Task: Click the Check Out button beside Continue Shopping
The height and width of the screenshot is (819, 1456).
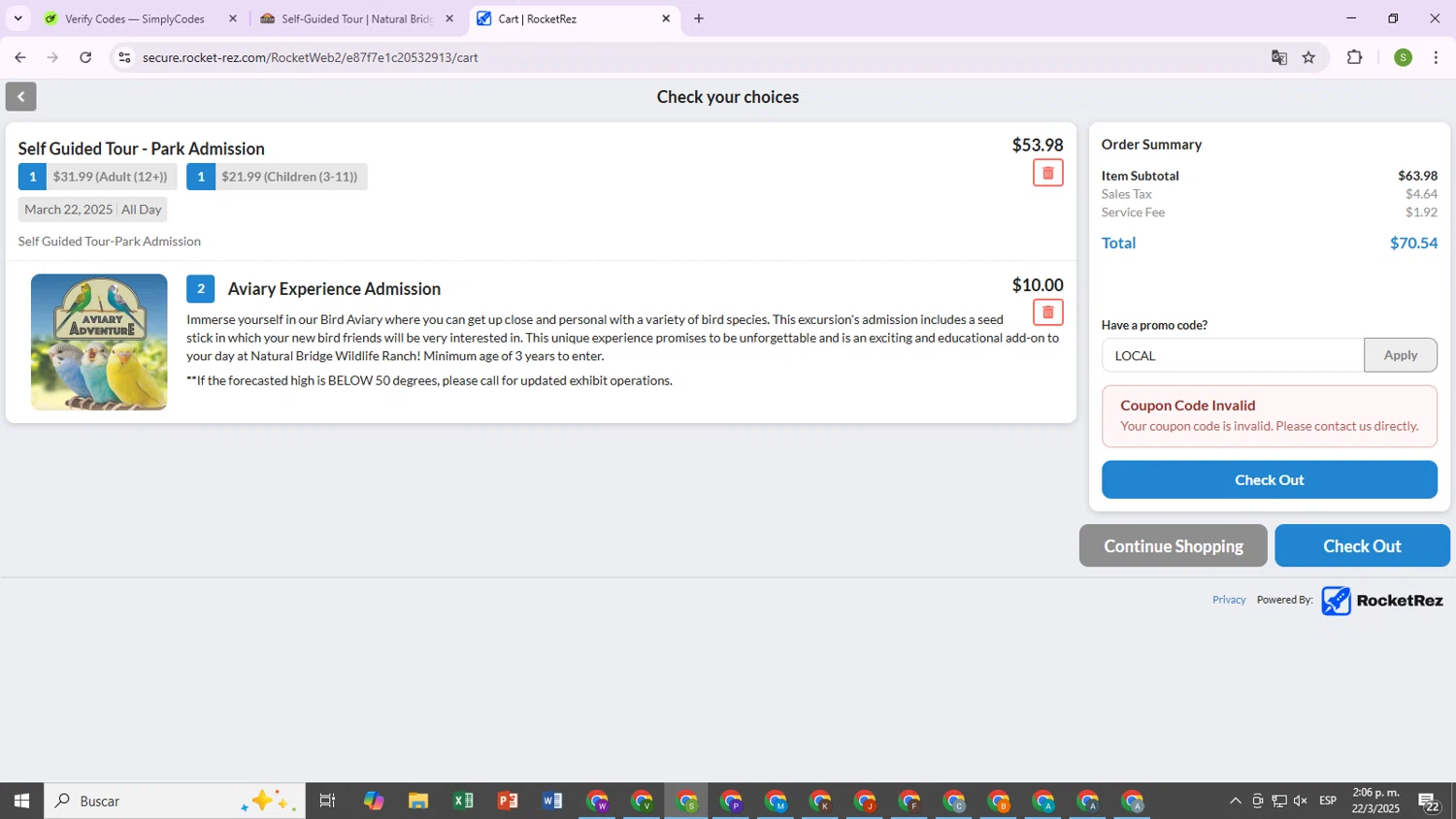Action: [1362, 545]
